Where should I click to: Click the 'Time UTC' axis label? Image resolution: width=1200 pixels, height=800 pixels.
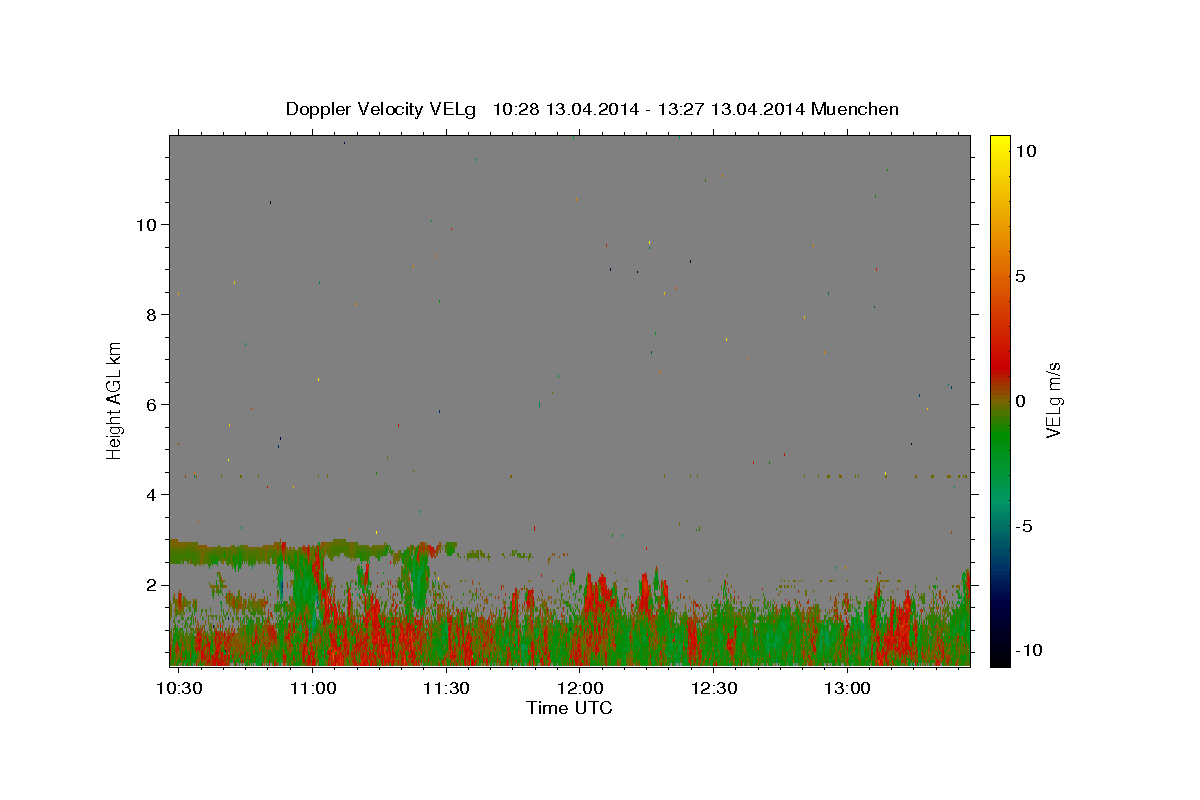[x=569, y=708]
